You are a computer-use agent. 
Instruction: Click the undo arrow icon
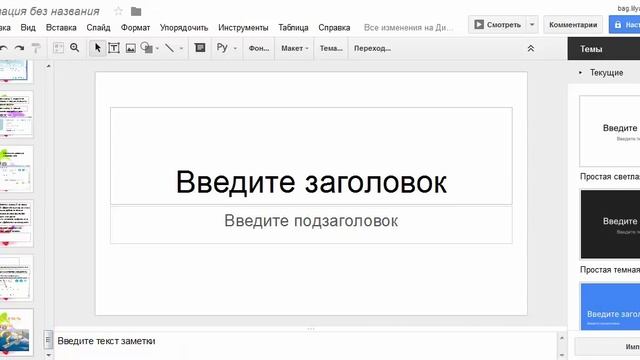tap(3, 48)
